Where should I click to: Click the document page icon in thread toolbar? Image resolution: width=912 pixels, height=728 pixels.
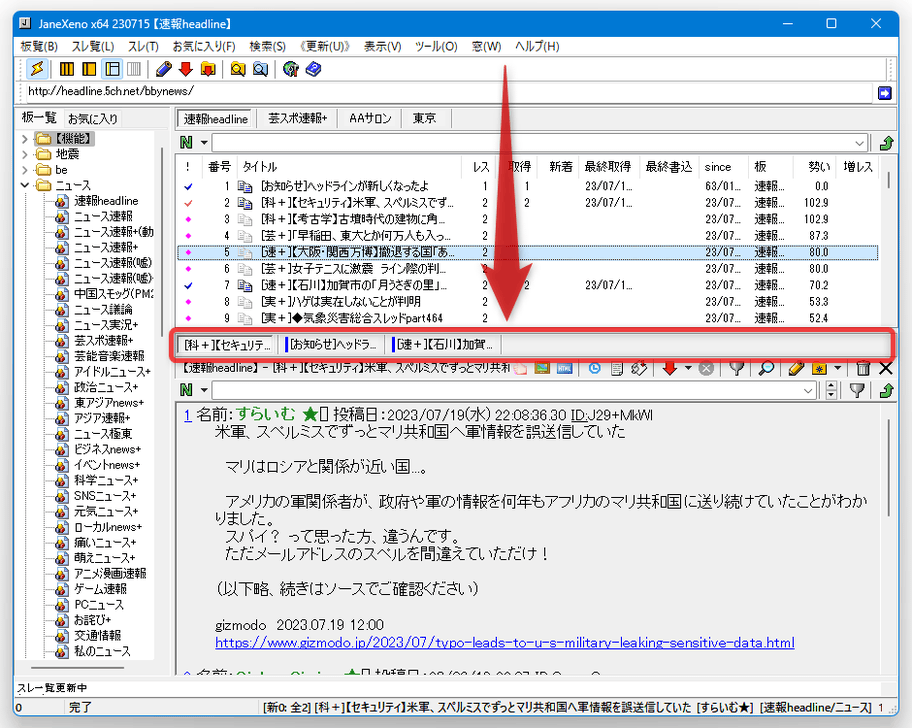[617, 368]
